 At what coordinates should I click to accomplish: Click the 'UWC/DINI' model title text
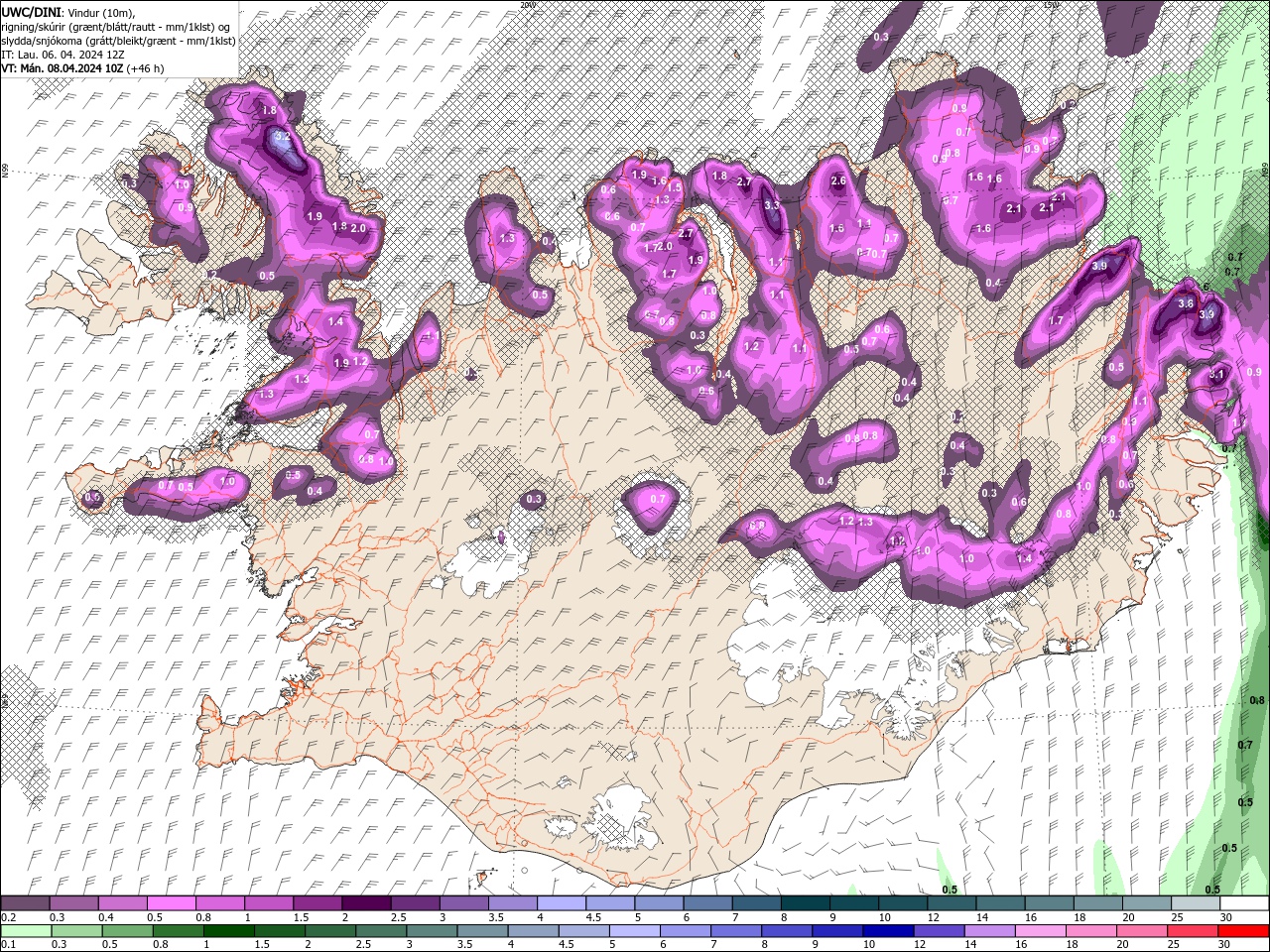(x=32, y=11)
